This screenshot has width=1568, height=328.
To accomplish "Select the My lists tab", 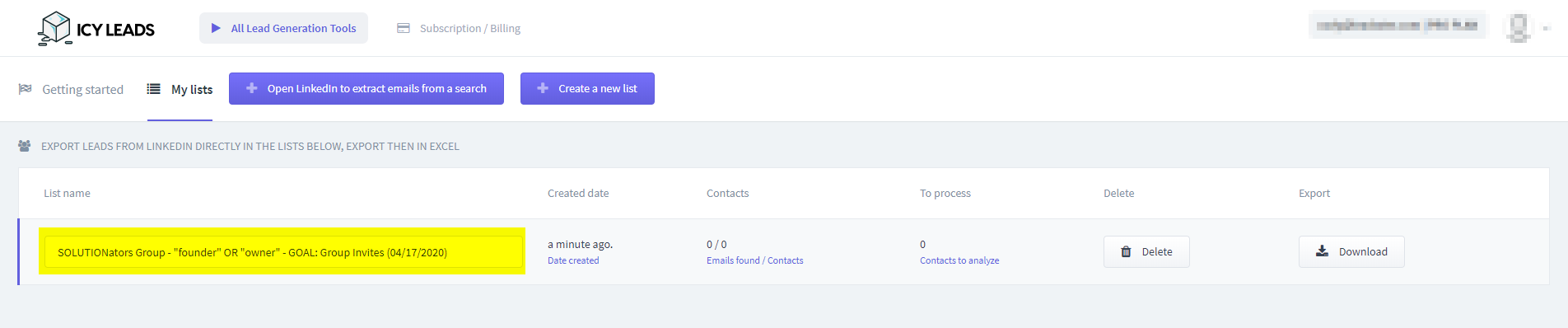I will tap(180, 89).
